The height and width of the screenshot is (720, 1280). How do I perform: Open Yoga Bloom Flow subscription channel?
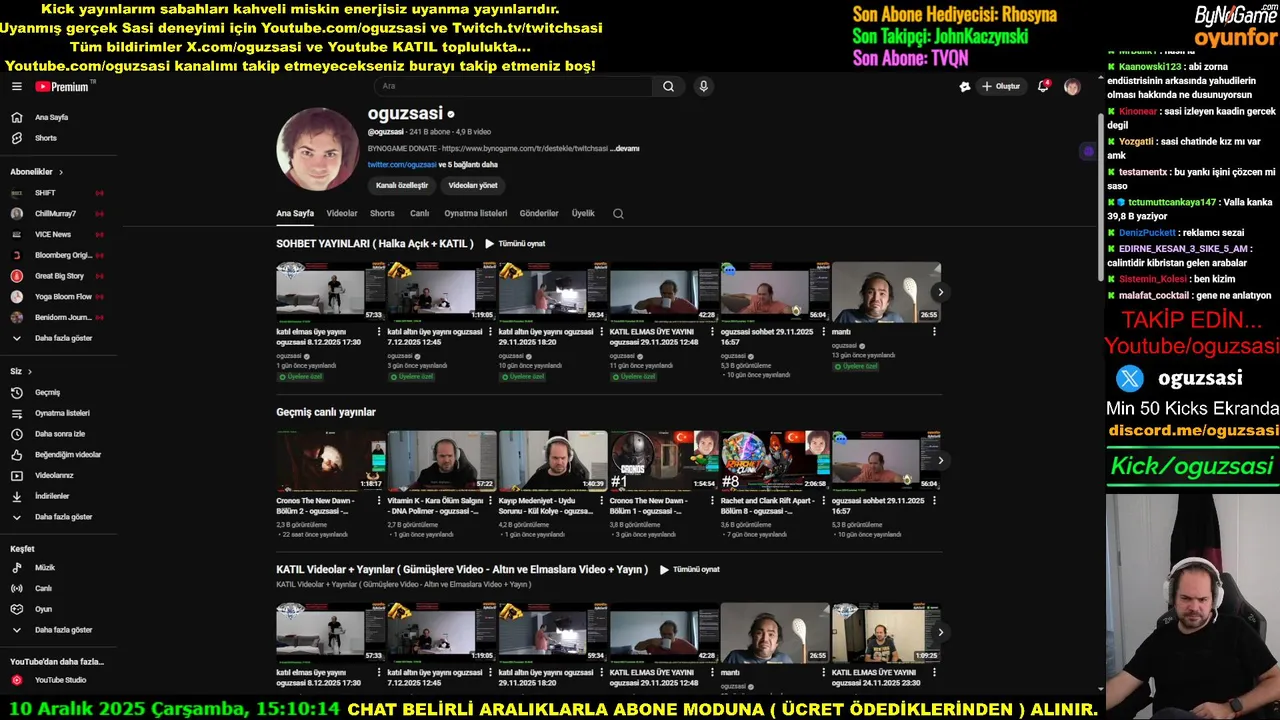pos(63,296)
